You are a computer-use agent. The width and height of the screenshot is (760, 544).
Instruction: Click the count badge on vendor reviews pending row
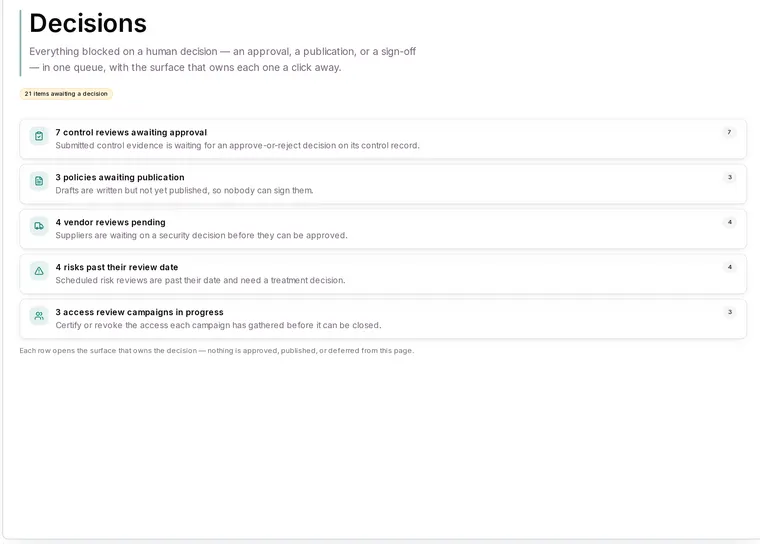[729, 223]
